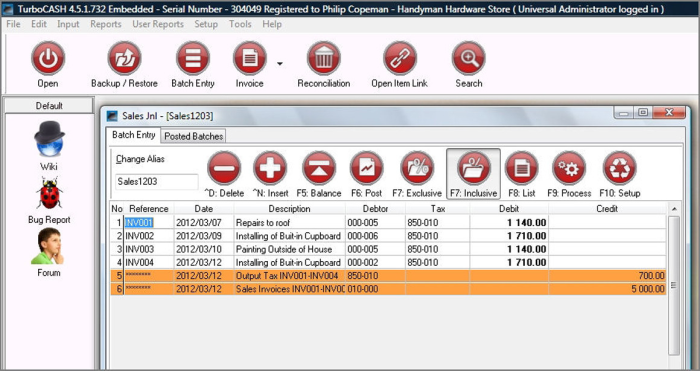The image size is (700, 371).
Task: Switch to the Posted Batches tab
Action: 193,136
